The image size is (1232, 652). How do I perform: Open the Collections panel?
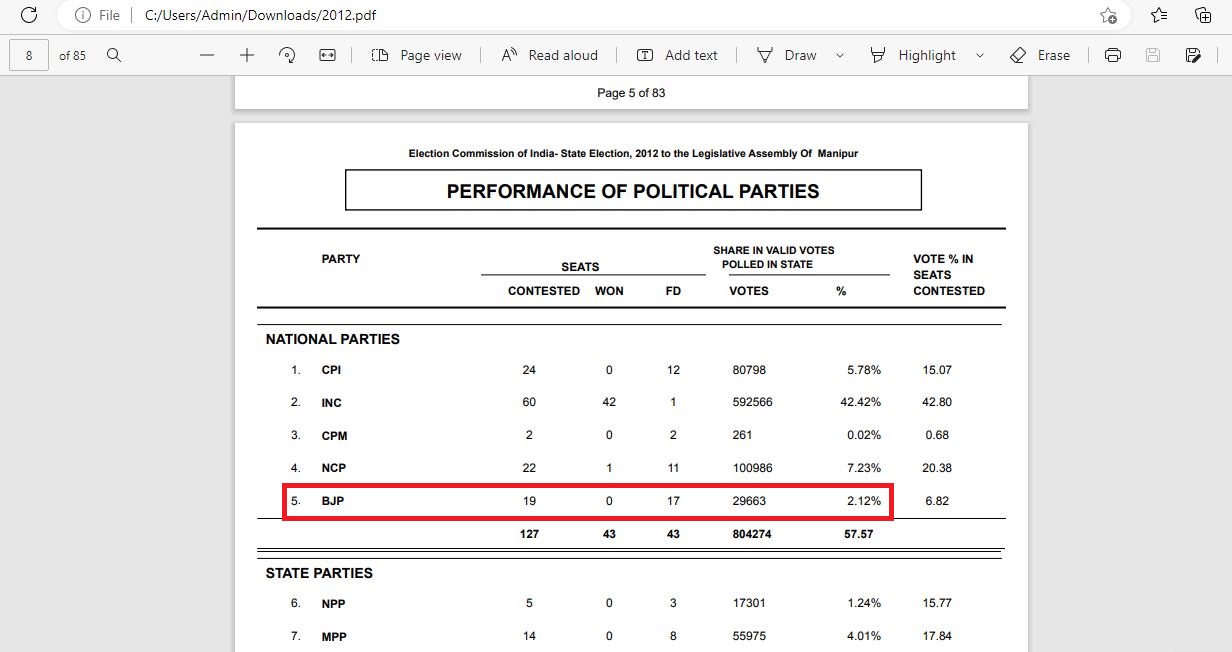(1203, 15)
